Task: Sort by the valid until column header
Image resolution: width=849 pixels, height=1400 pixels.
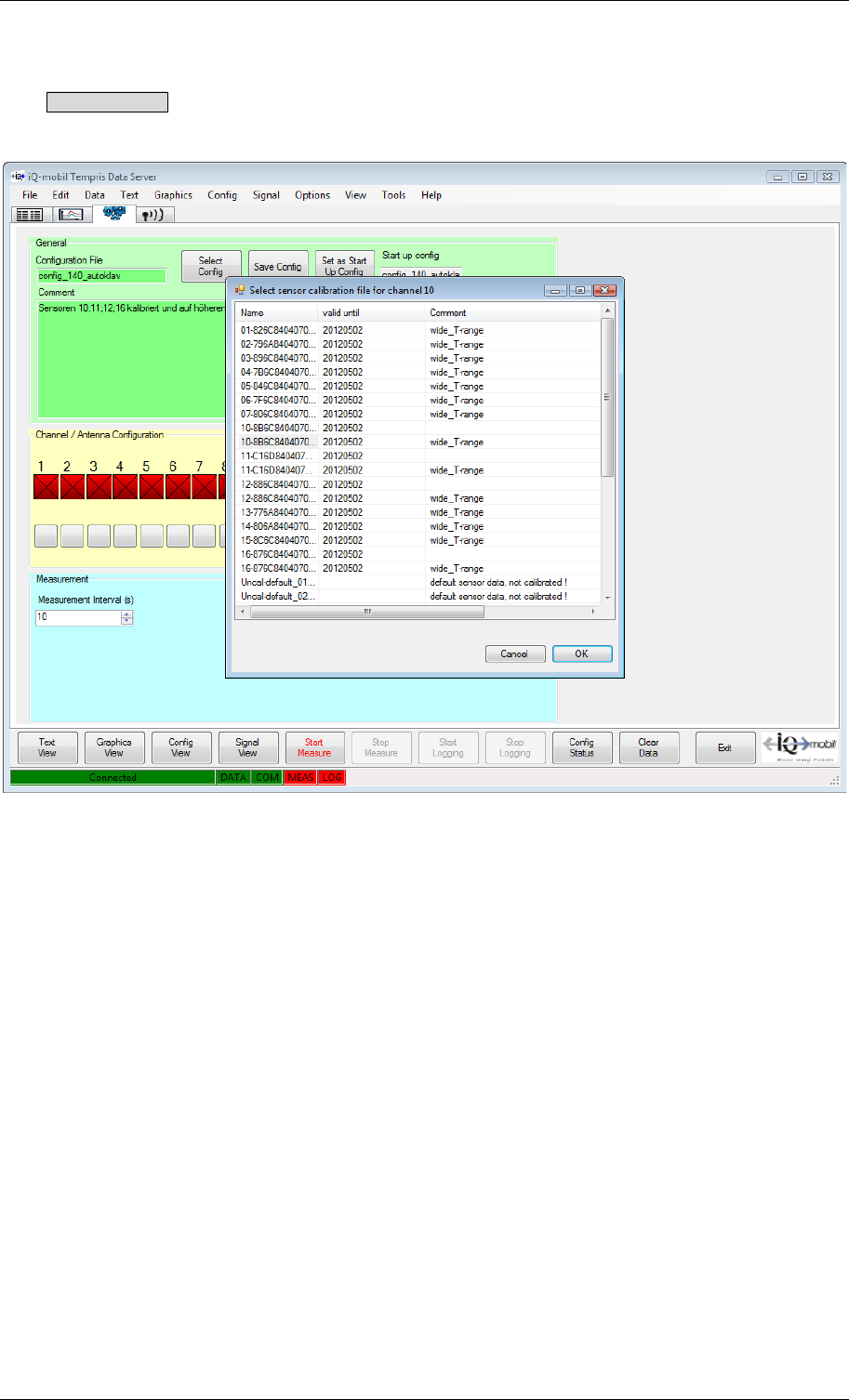Action: tap(372, 312)
